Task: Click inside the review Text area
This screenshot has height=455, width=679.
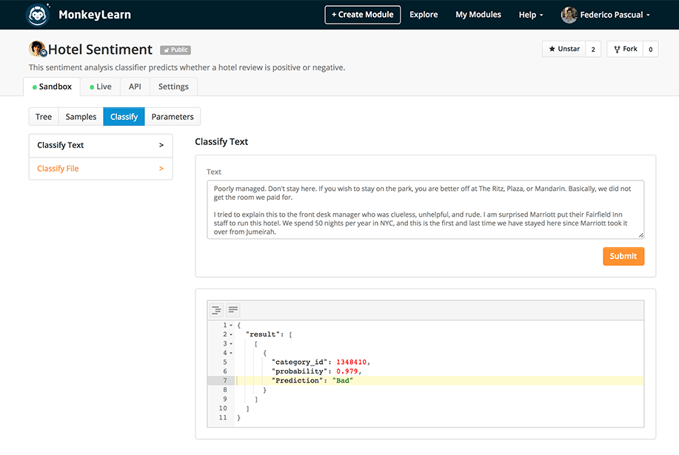Action: click(425, 210)
